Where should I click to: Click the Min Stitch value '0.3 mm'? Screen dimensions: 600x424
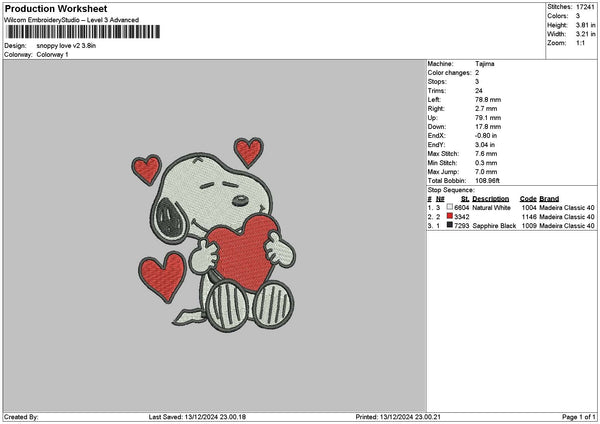(486, 163)
